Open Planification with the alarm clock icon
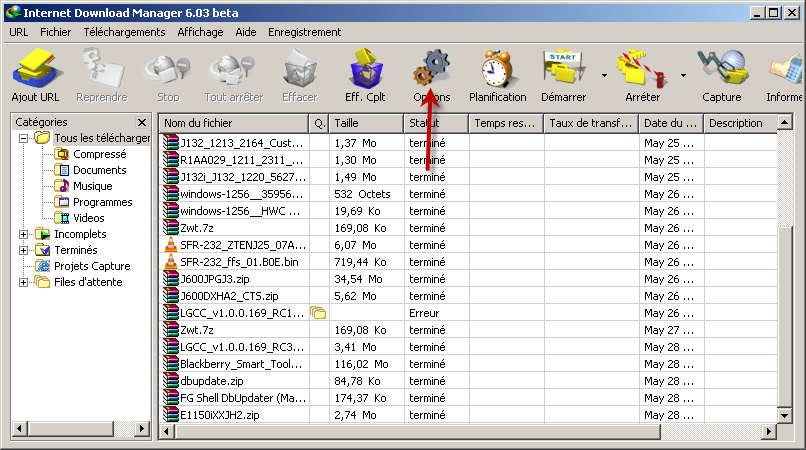This screenshot has height=450, width=806. [x=498, y=68]
